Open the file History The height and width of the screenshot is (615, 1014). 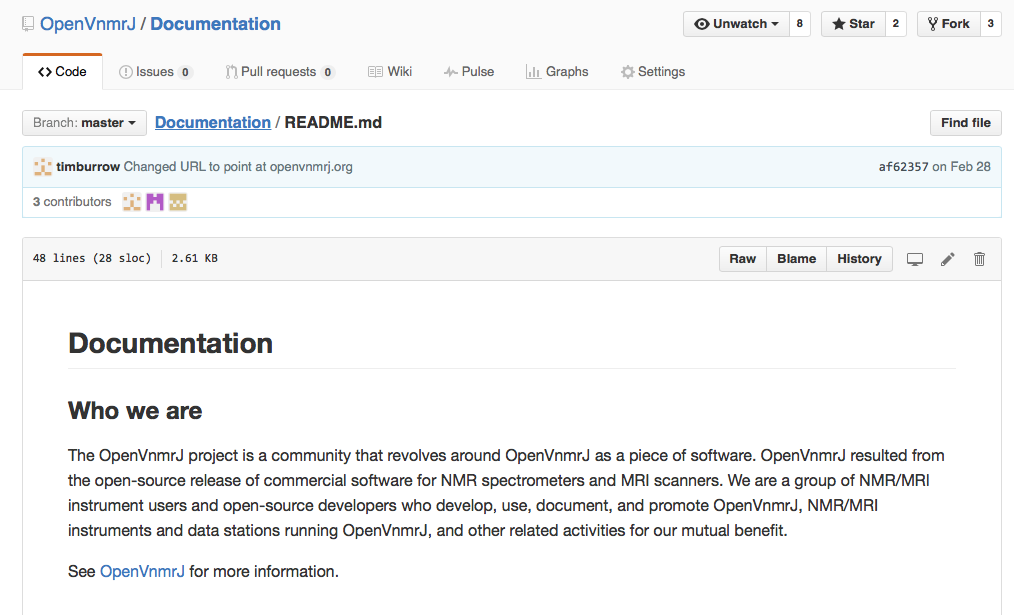click(859, 259)
